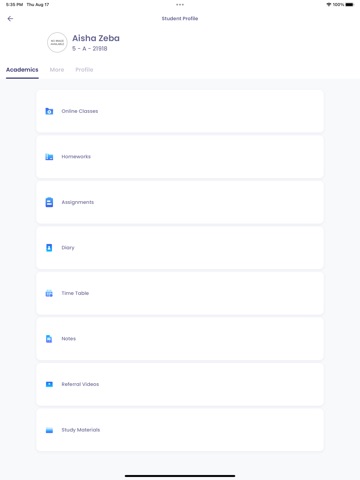Screen dimensions: 360x480
Task: Tap the Diary notebook icon
Action: point(49,248)
